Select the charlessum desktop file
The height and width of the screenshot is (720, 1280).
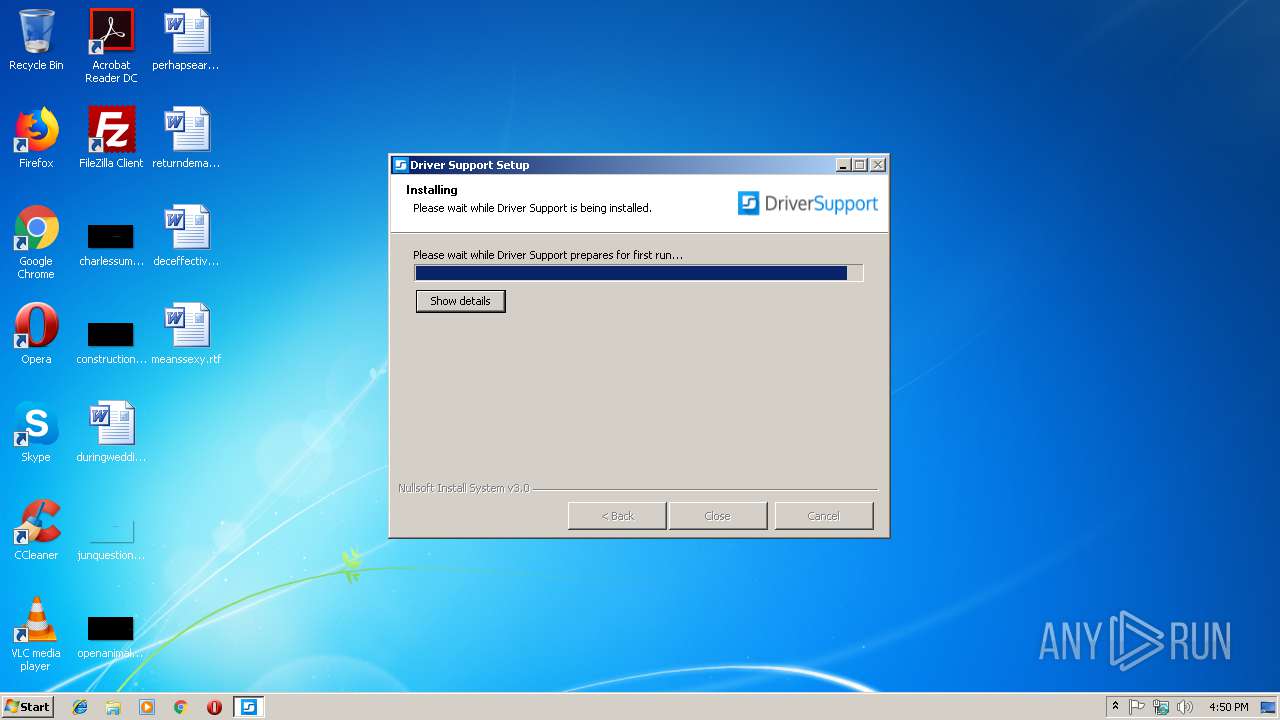111,243
